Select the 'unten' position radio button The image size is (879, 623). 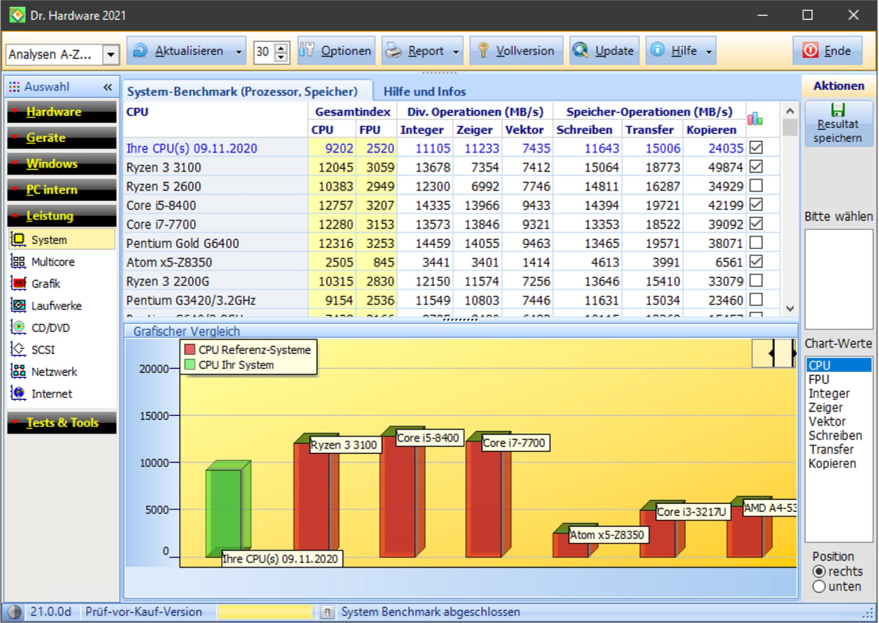tap(820, 587)
